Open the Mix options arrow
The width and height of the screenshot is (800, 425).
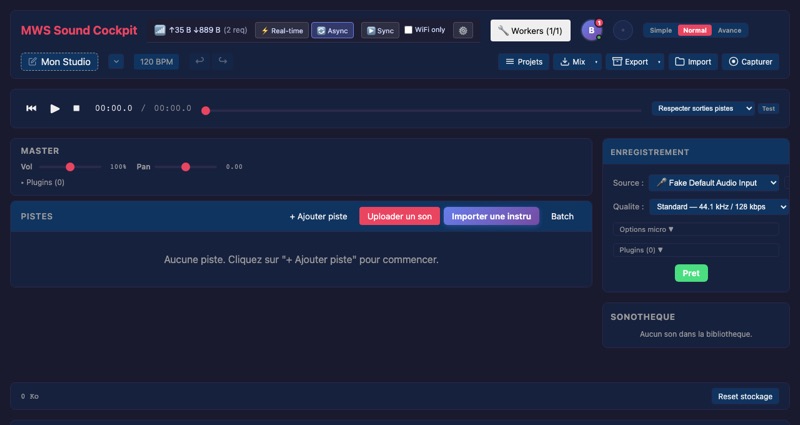[x=596, y=62]
